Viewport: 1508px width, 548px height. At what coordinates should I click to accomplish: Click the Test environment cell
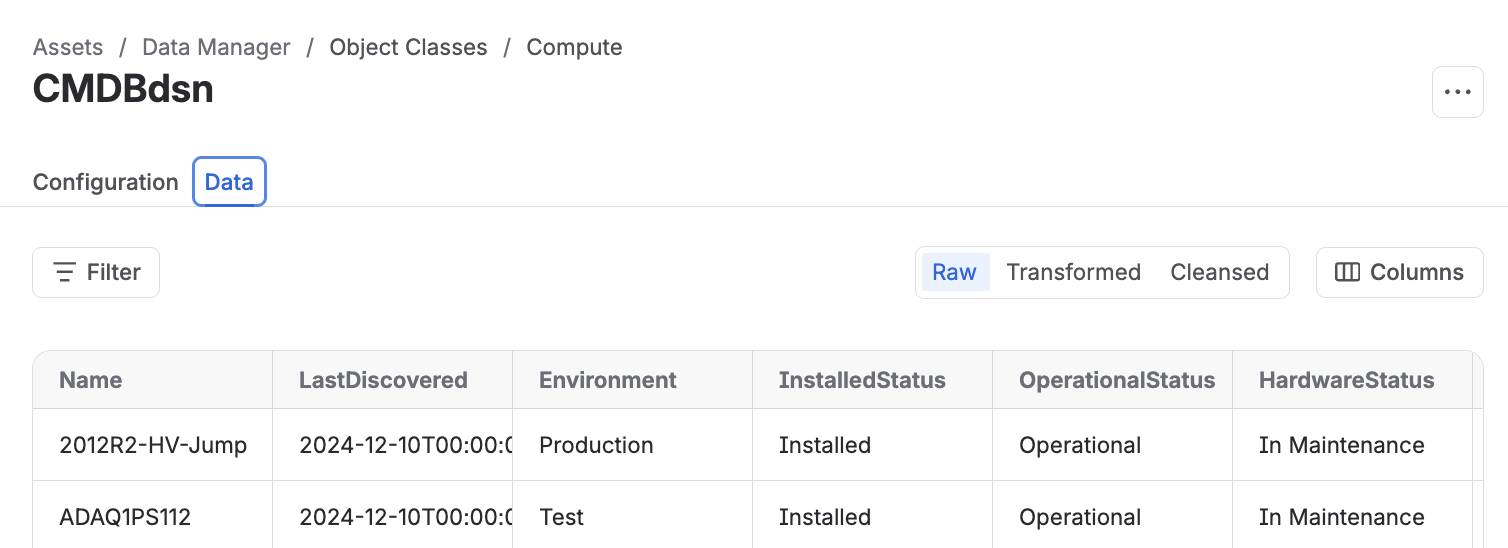click(633, 517)
